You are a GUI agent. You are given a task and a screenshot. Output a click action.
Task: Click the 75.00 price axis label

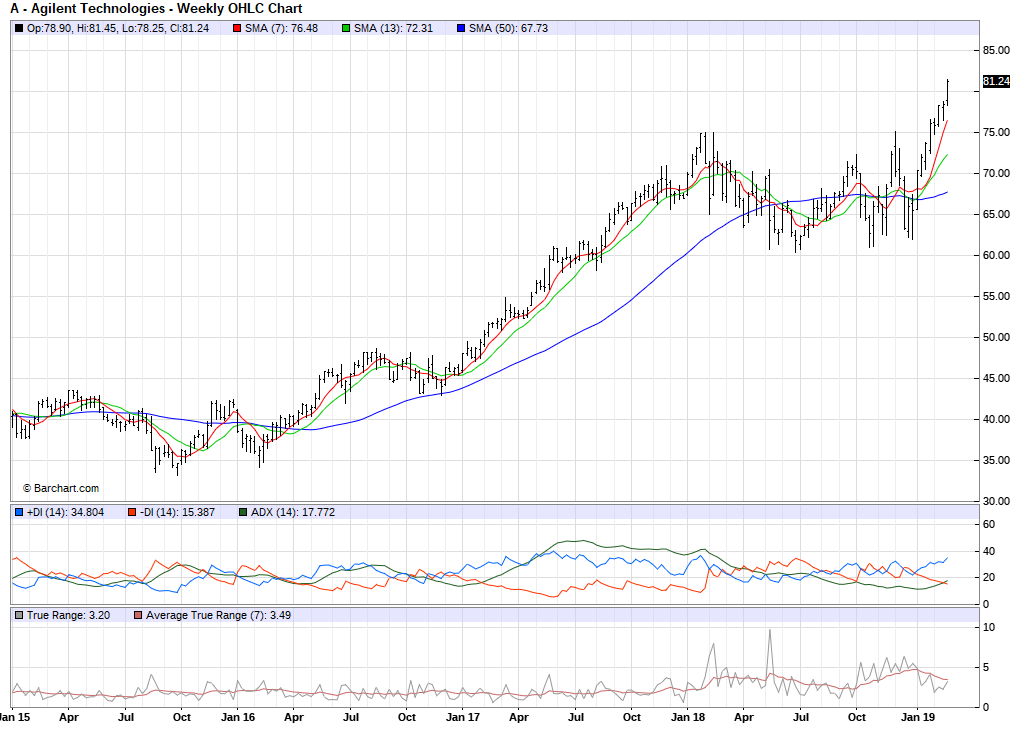[x=996, y=132]
